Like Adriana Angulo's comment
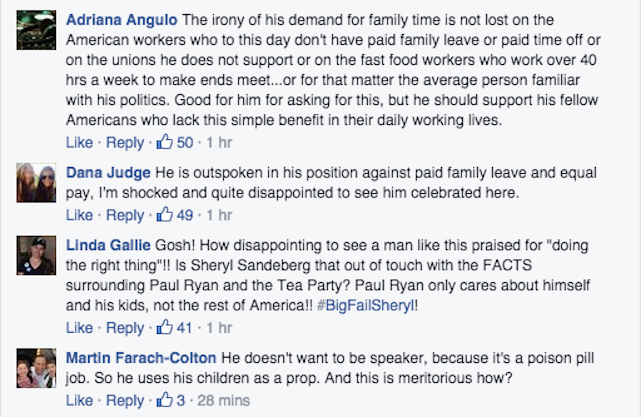 click(x=79, y=142)
